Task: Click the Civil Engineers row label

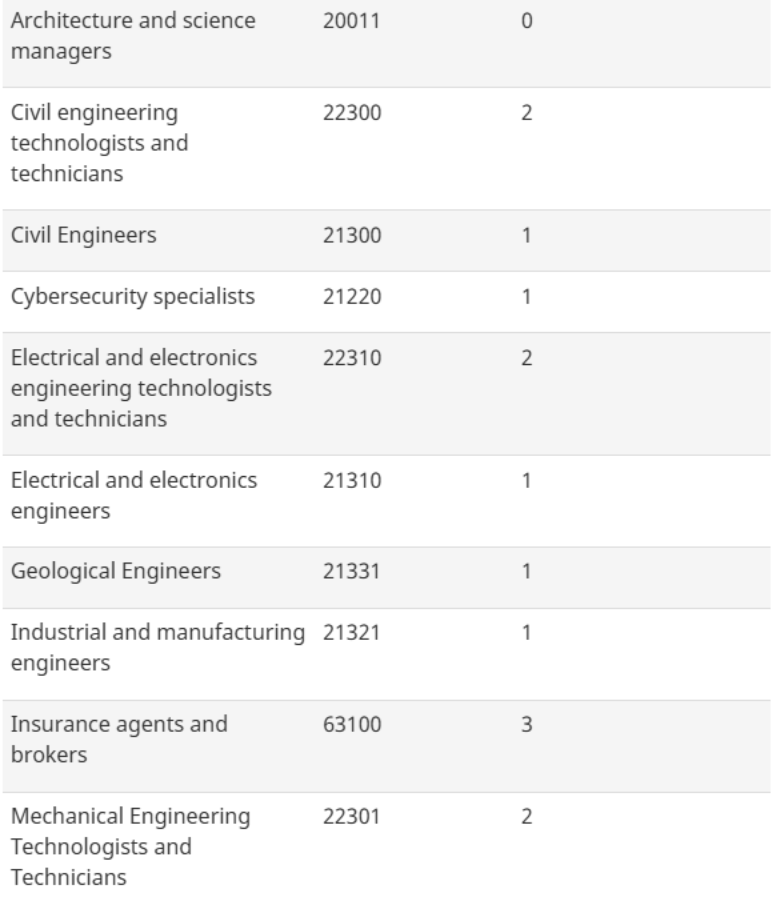Action: pyautogui.click(x=84, y=236)
